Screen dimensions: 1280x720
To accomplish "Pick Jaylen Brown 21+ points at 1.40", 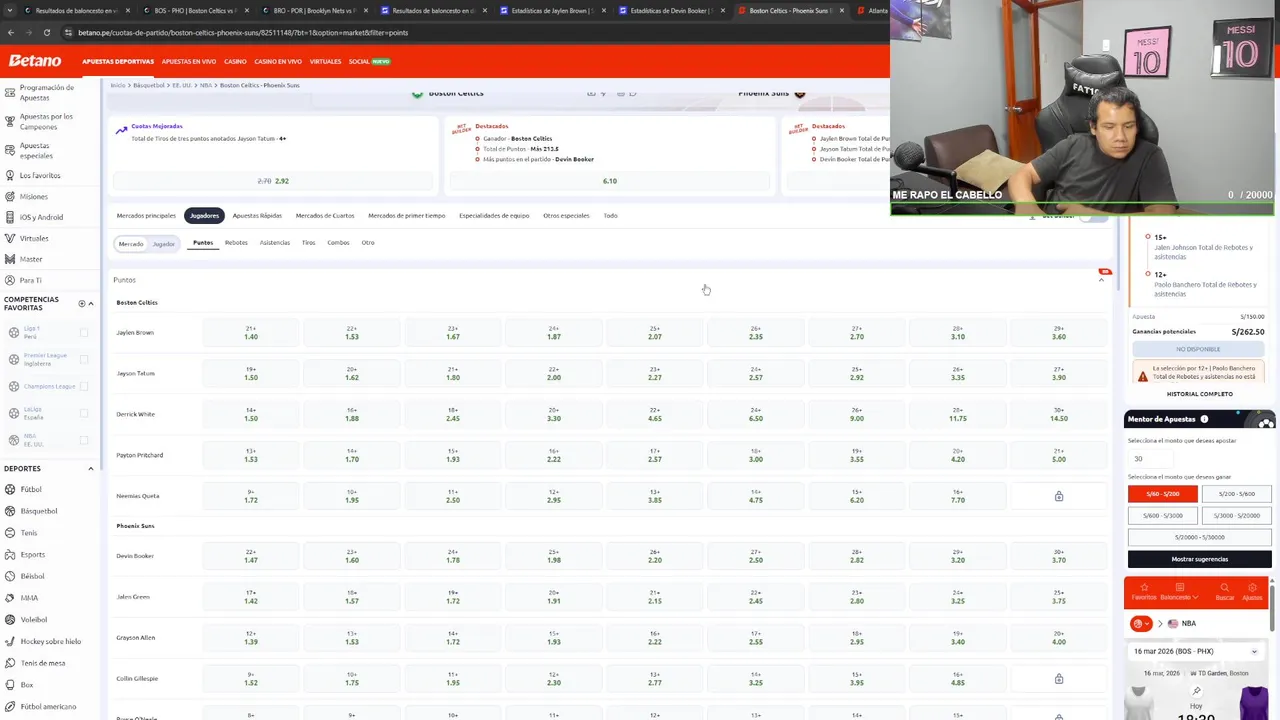I will tap(251, 332).
